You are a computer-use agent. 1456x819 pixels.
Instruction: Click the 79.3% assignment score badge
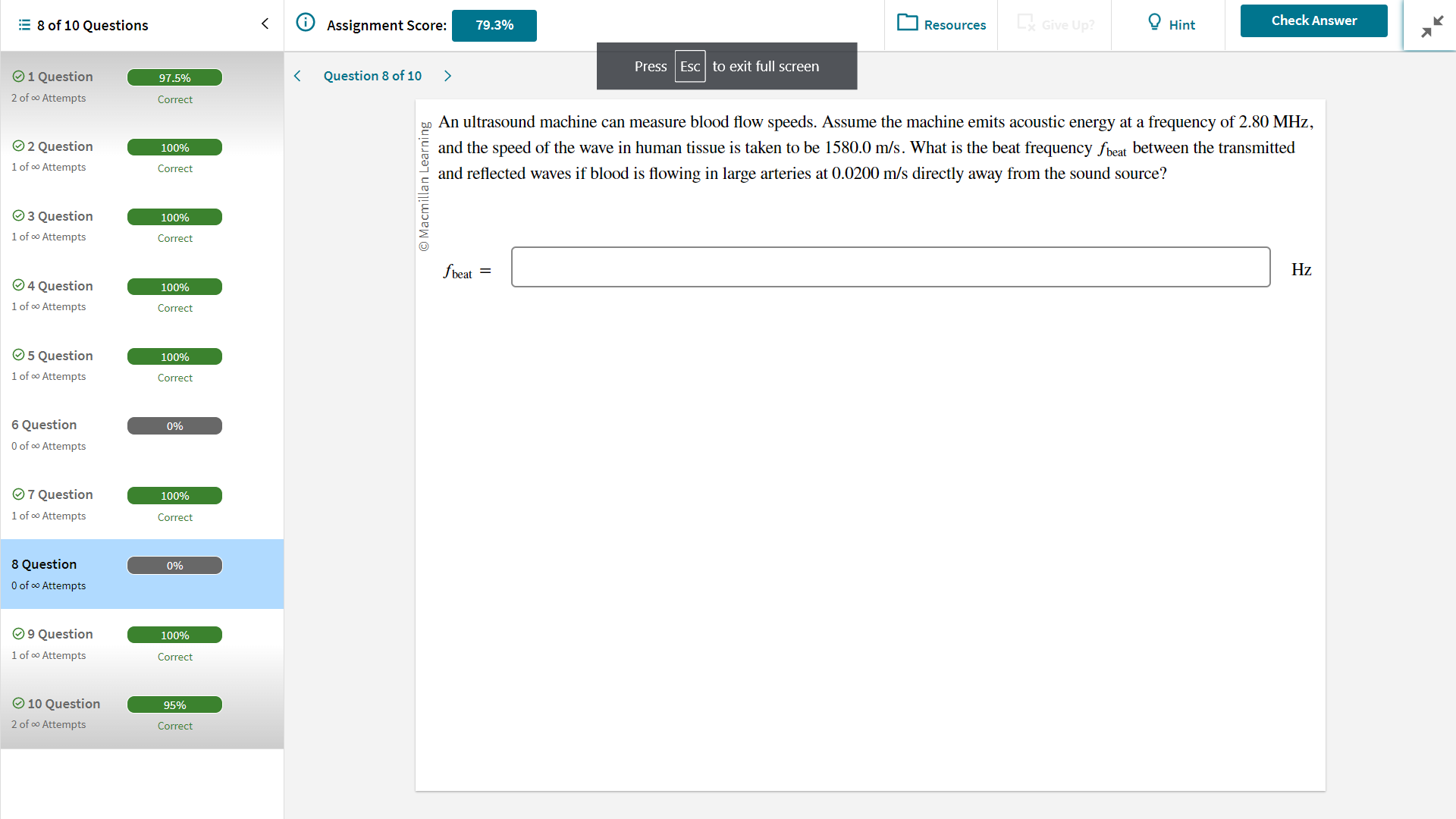pos(494,26)
